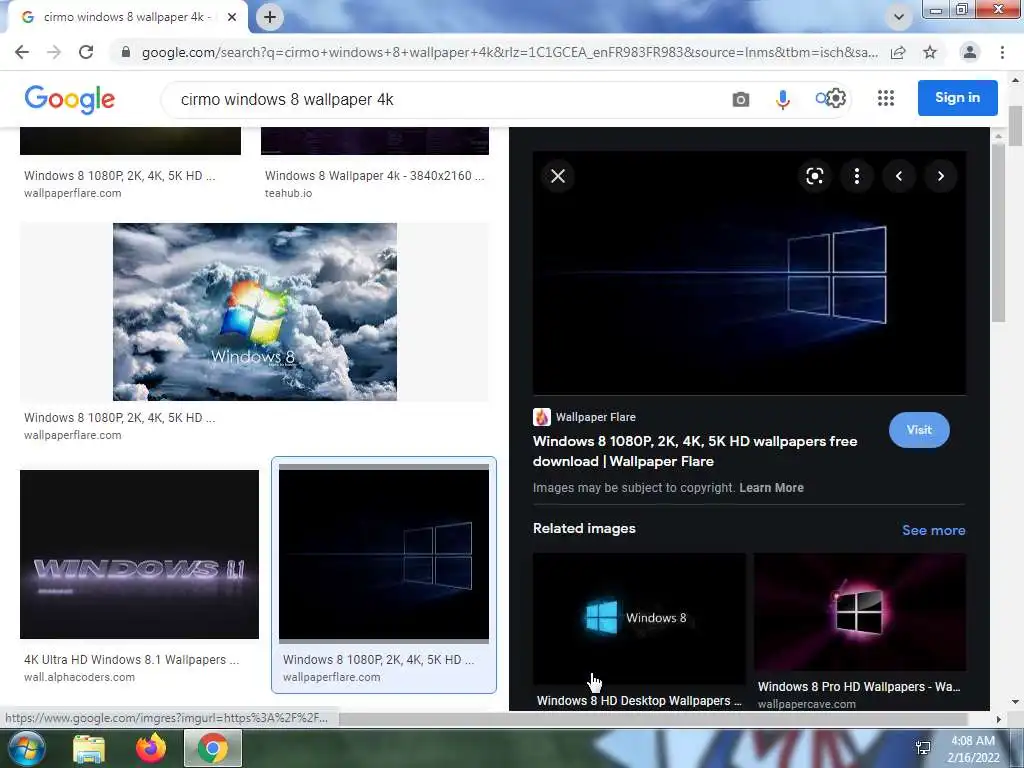Start voice search with the microphone icon
This screenshot has height=768, width=1024.
(x=782, y=99)
